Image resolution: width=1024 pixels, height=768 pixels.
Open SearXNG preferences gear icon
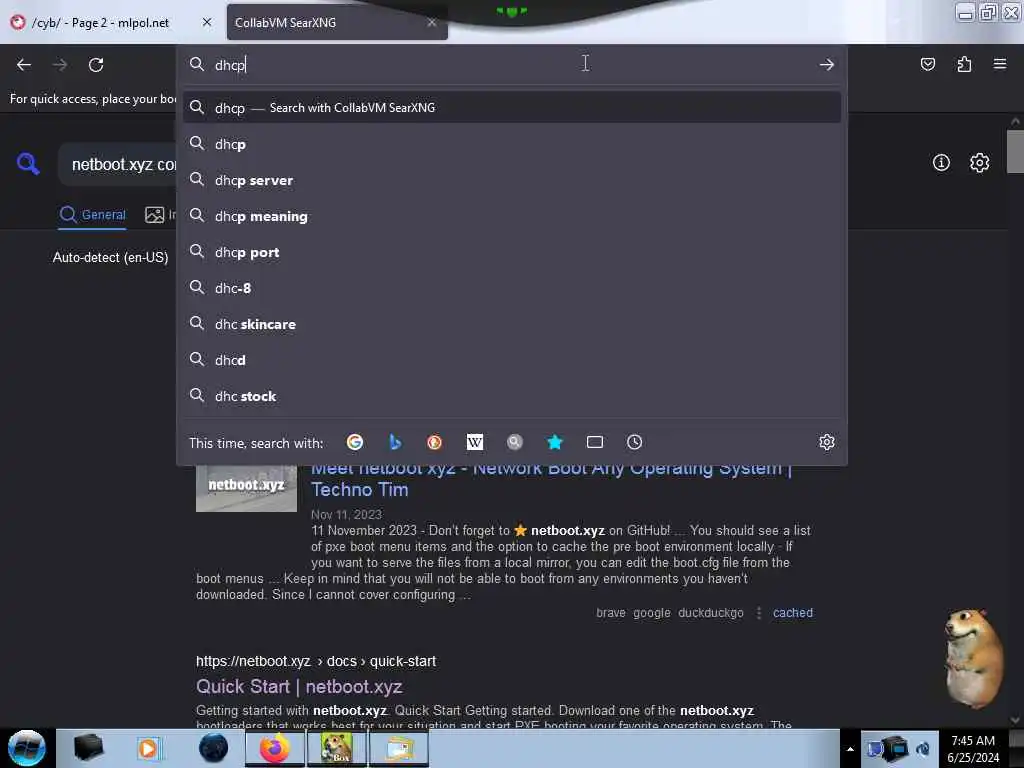pyautogui.click(x=979, y=163)
